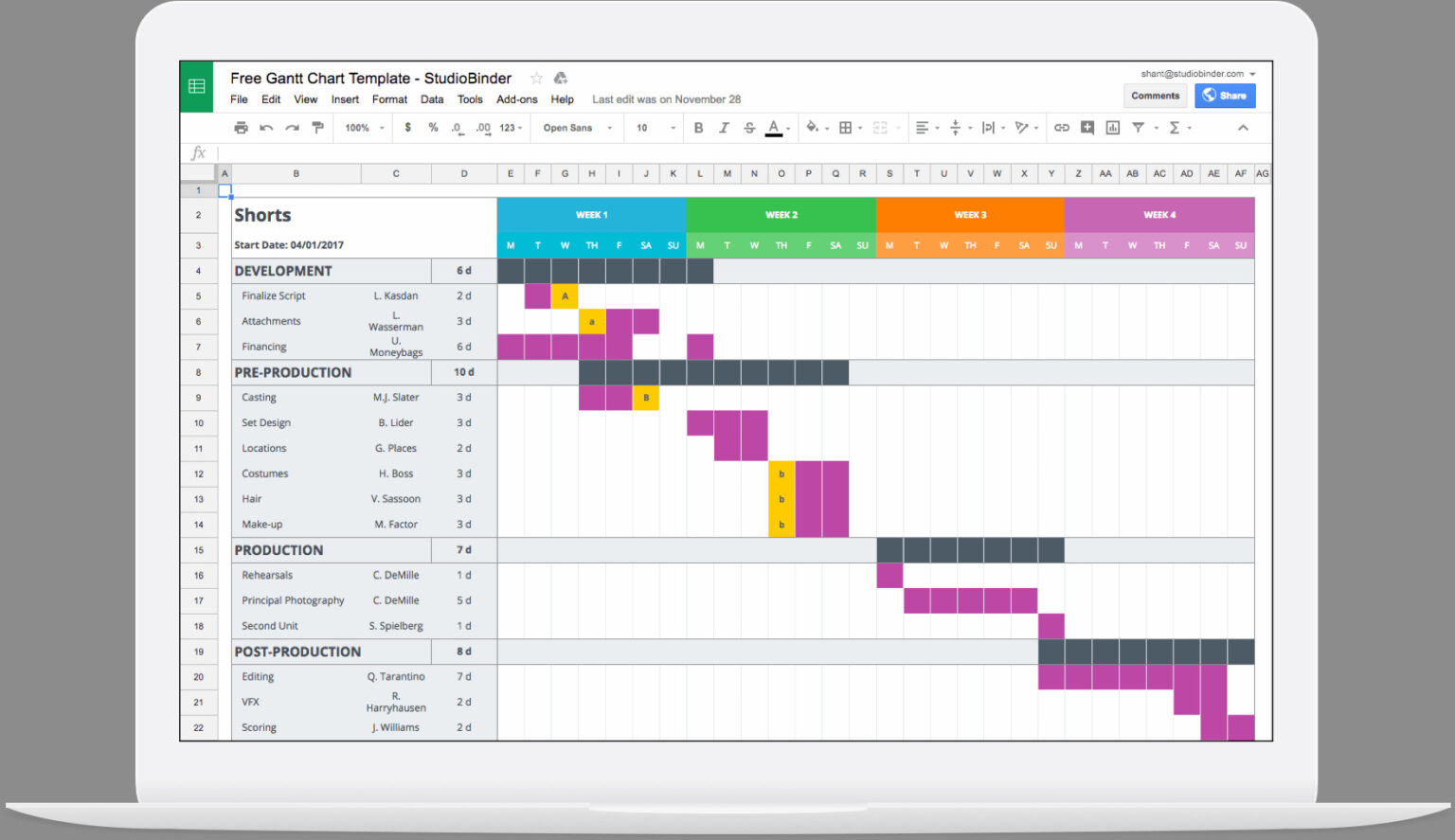Select the WEEK 1 blue header cell
The width and height of the screenshot is (1455, 840).
pos(591,215)
